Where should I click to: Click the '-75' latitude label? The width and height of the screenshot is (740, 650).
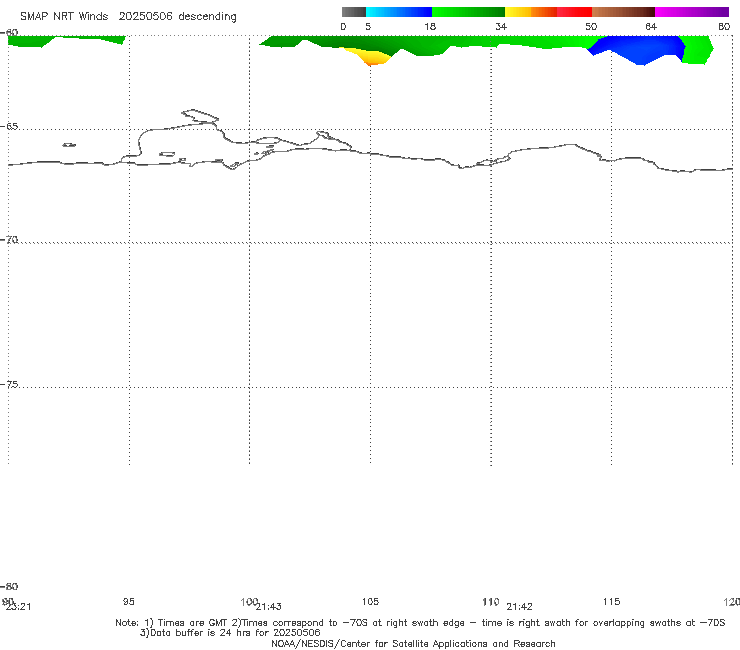[9, 384]
